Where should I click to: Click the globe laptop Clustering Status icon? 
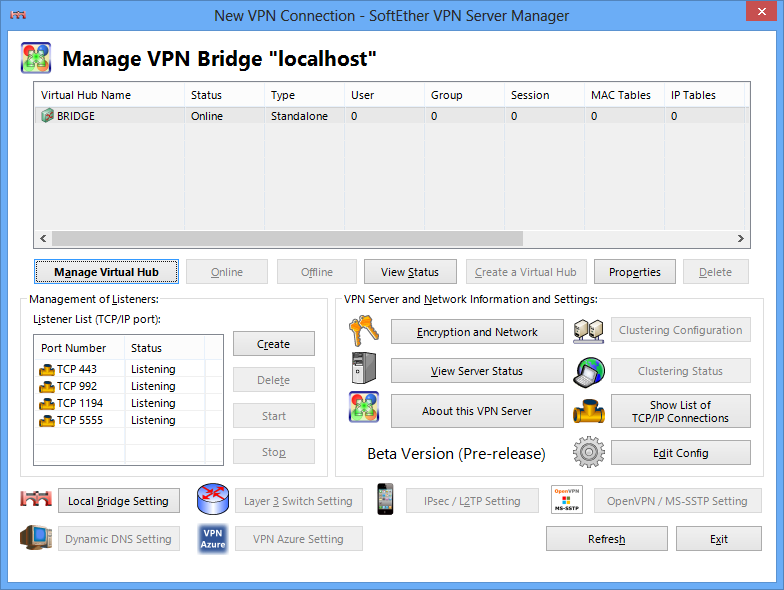(588, 372)
